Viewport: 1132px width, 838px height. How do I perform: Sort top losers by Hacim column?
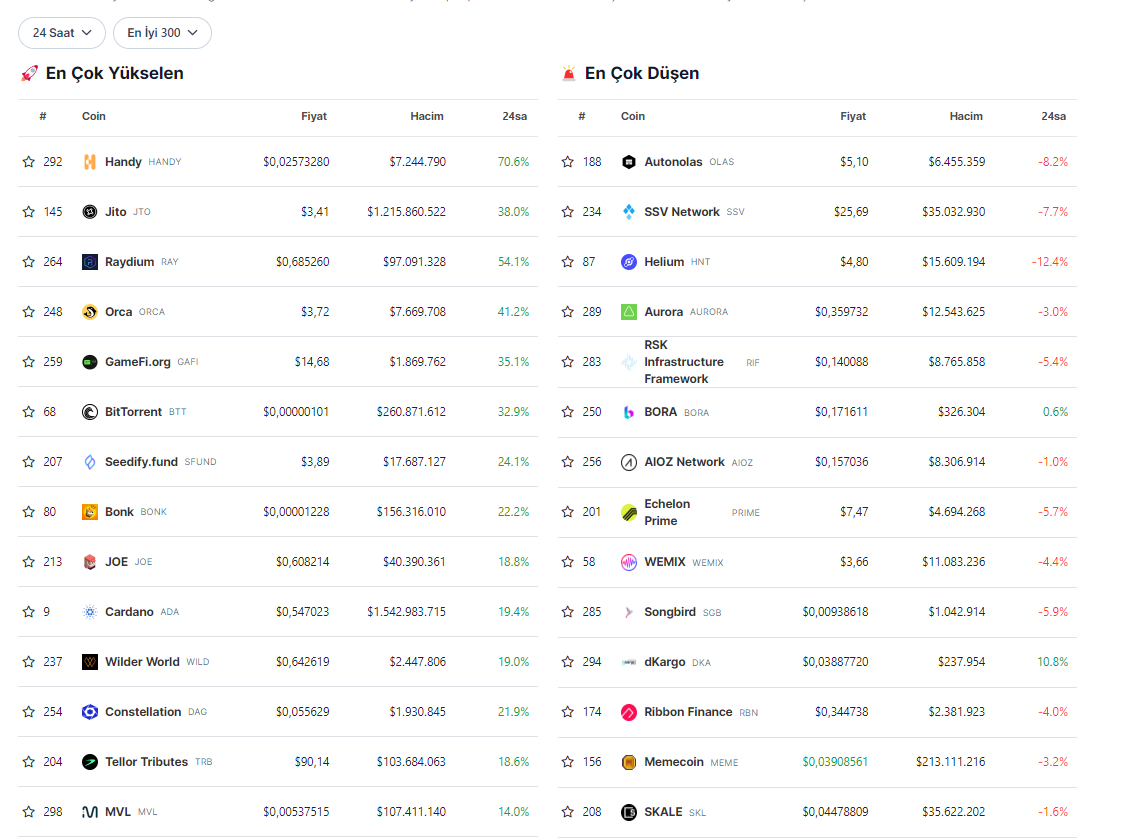coord(965,117)
